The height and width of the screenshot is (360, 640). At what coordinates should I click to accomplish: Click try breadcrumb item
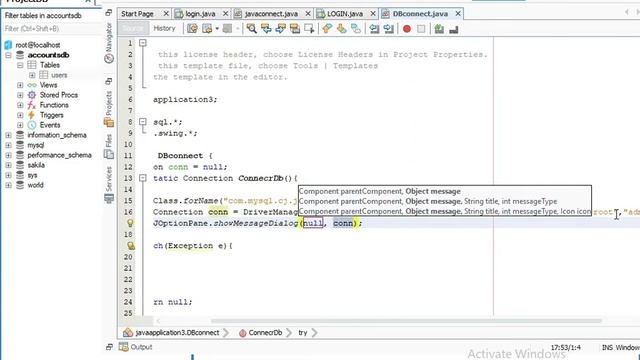[x=302, y=333]
